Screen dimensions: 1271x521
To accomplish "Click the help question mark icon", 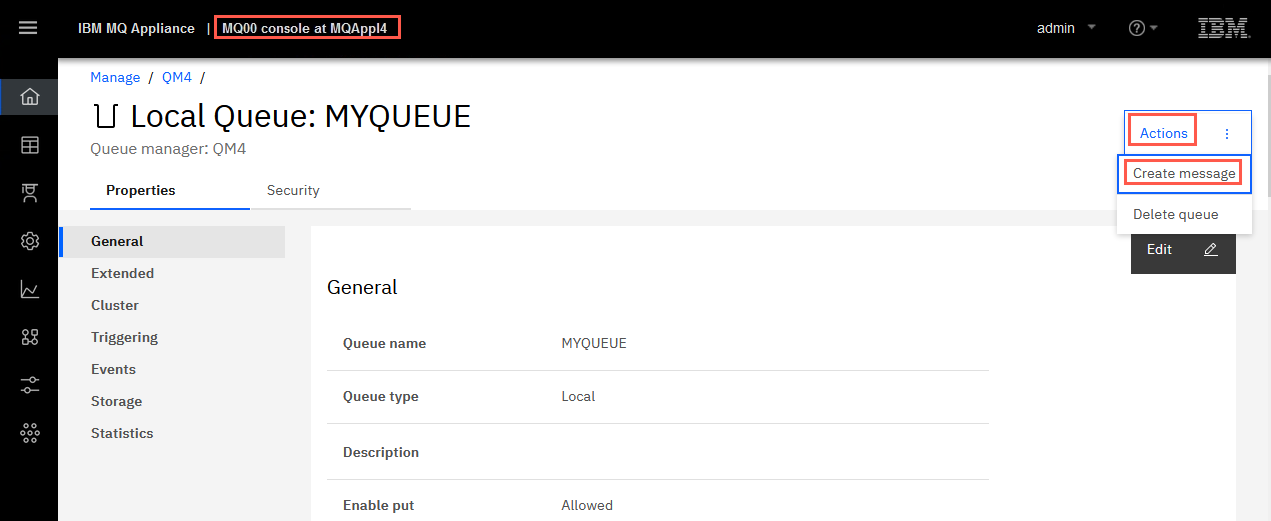I will (1136, 28).
